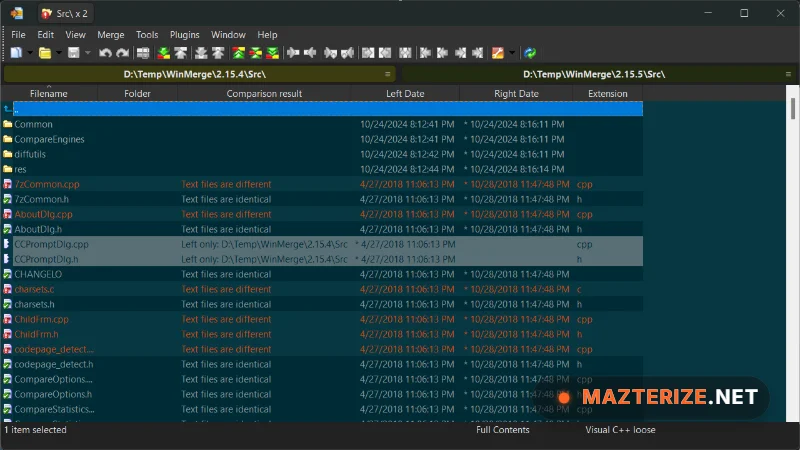Image resolution: width=800 pixels, height=450 pixels.
Task: Click the vertical scrollbar thumb
Action: point(792,108)
